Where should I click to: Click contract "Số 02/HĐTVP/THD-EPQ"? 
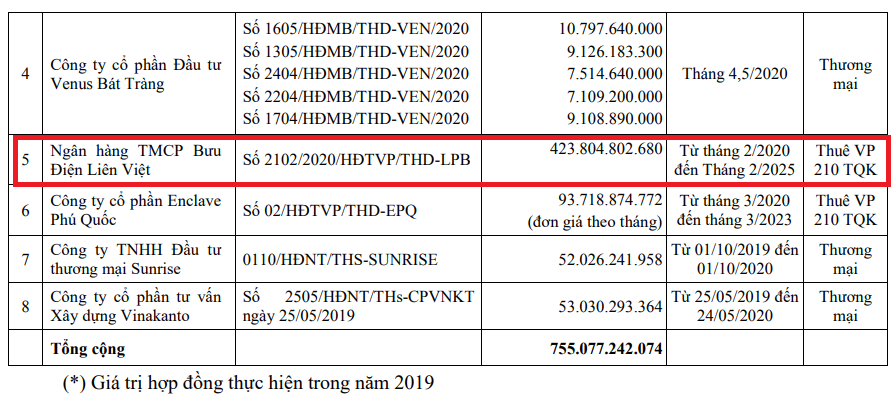(x=330, y=210)
